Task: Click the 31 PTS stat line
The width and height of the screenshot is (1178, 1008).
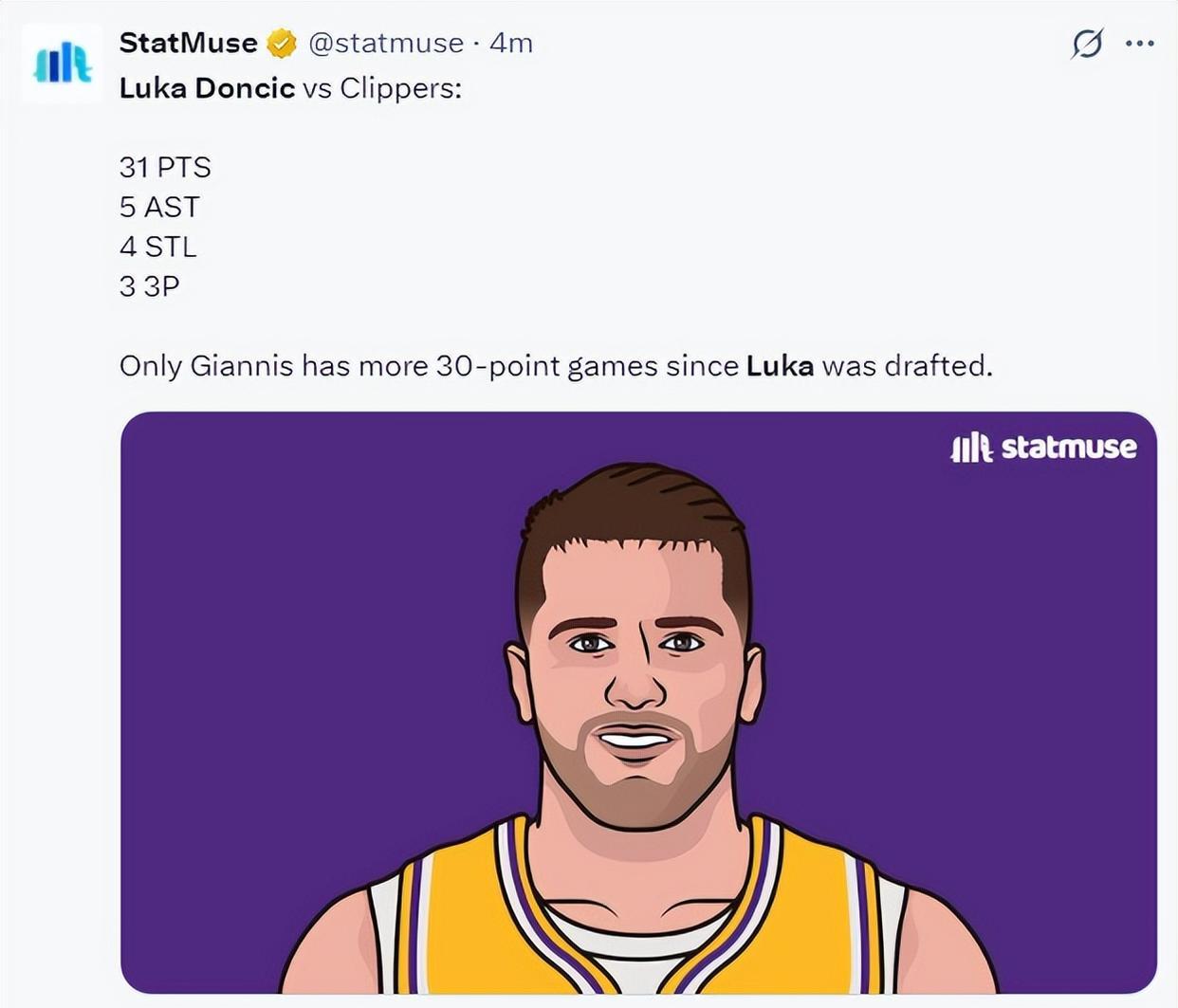Action: coord(165,168)
